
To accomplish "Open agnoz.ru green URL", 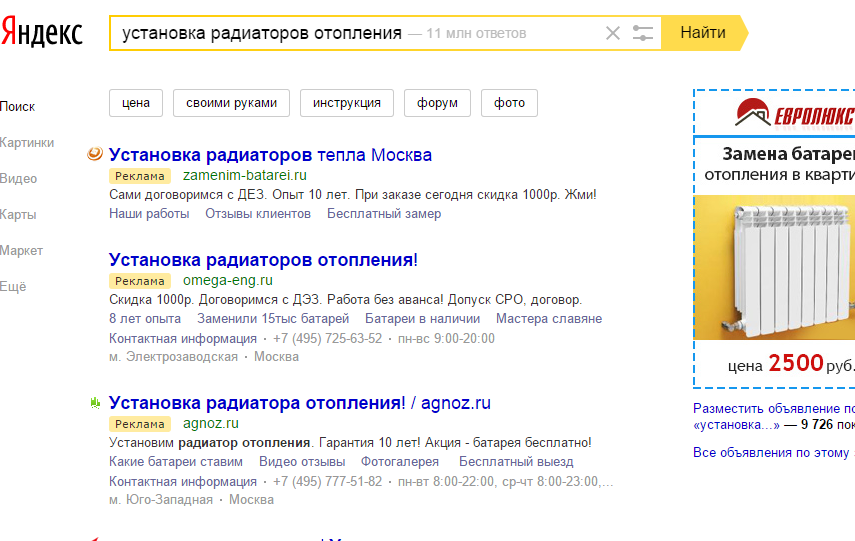I will [x=211, y=423].
